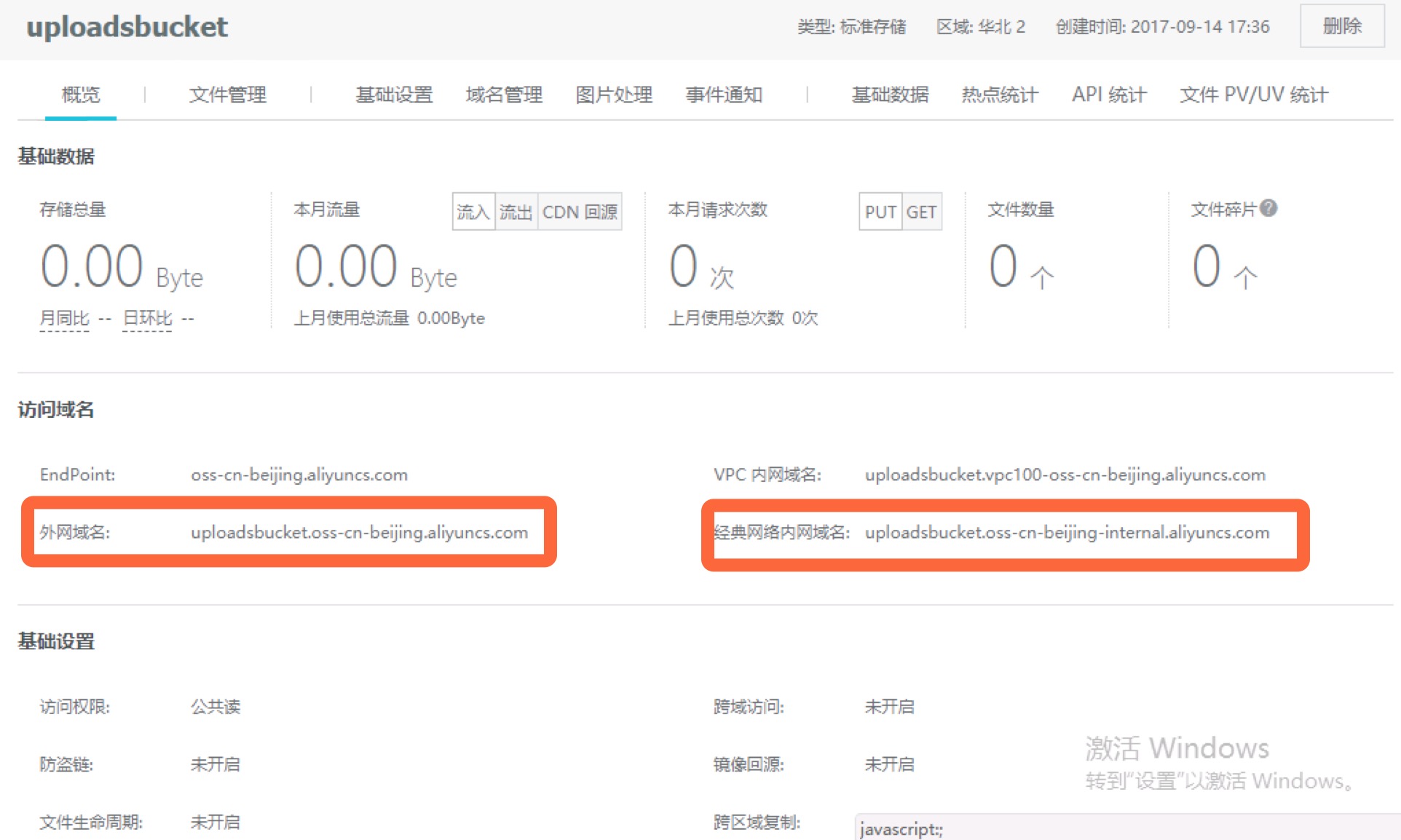Show PUT request count
Image resolution: width=1401 pixels, height=840 pixels.
[x=880, y=212]
